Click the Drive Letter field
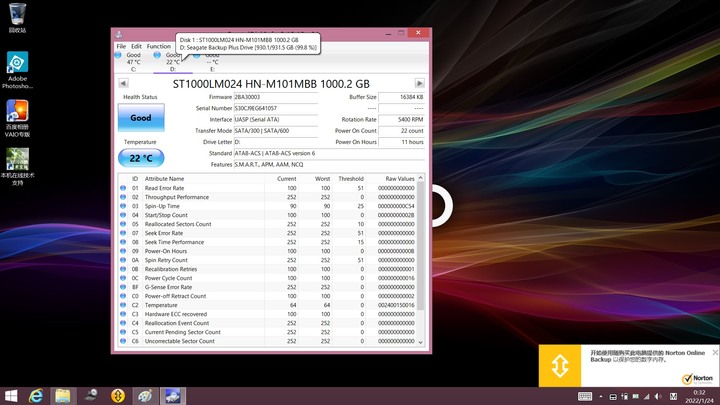The height and width of the screenshot is (405, 720). coord(276,142)
